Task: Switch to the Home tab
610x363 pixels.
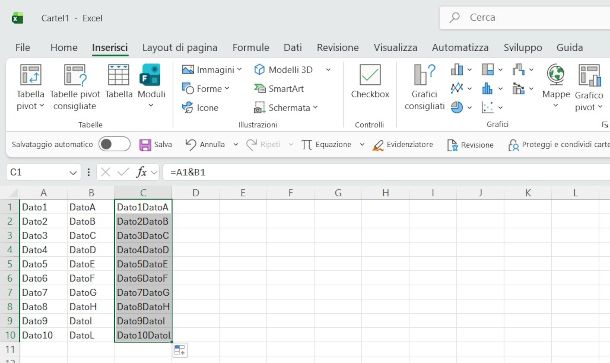Action: 64,47
